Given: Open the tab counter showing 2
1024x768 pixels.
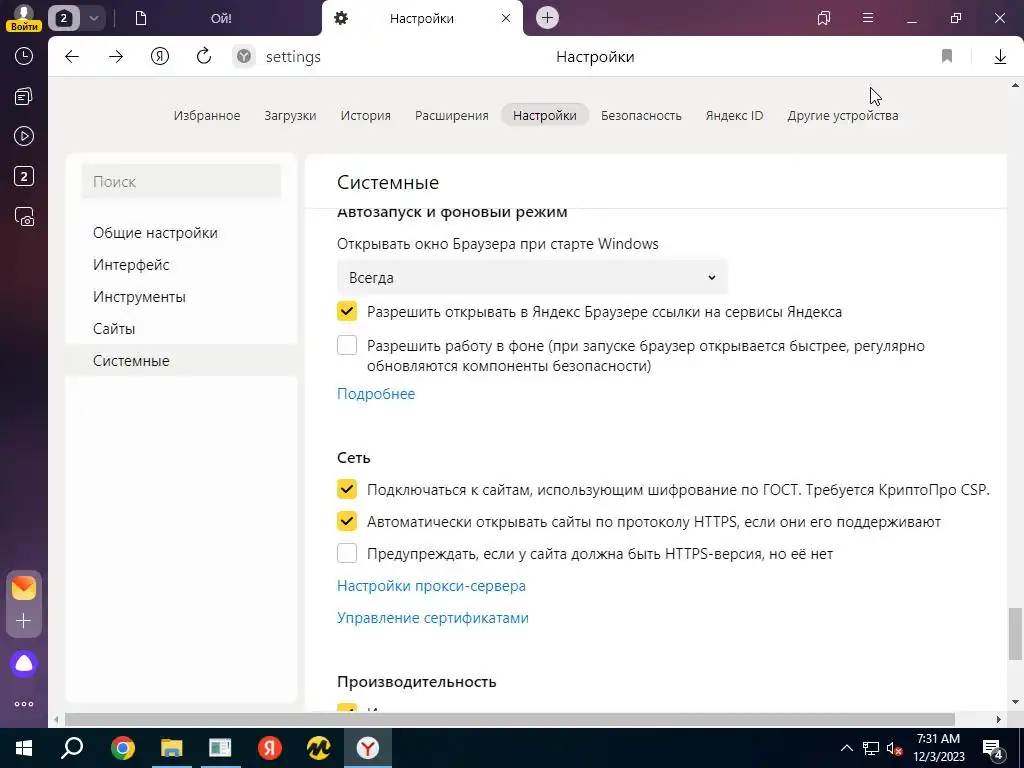Looking at the screenshot, I should [63, 18].
